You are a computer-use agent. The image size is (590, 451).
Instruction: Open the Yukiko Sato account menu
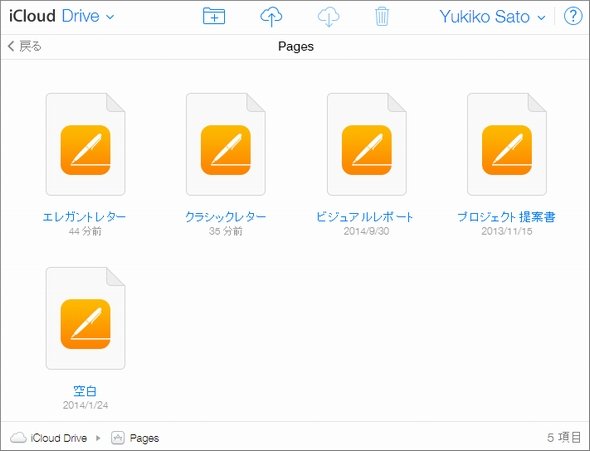(x=493, y=17)
